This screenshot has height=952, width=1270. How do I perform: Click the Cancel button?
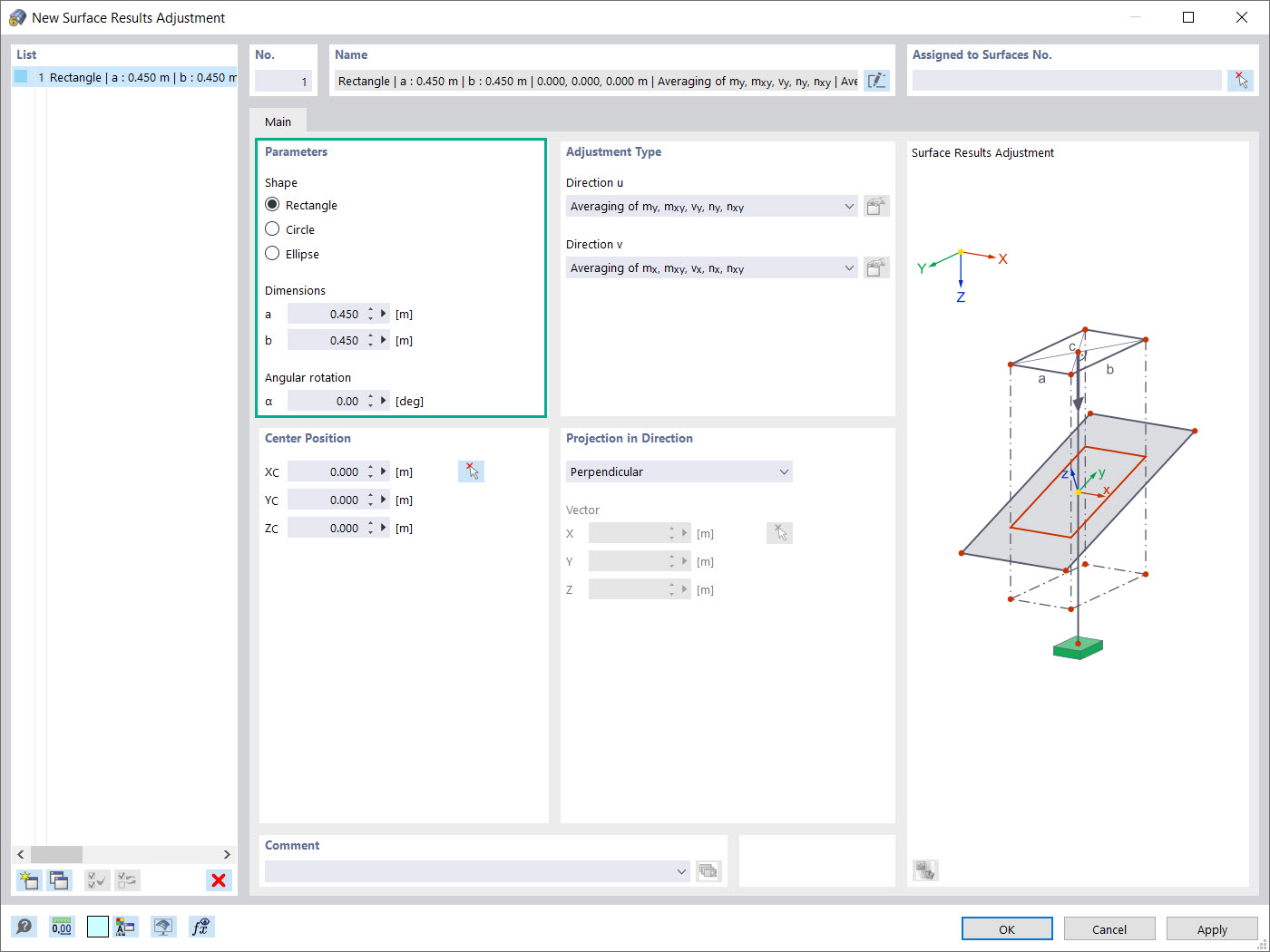tap(1109, 929)
